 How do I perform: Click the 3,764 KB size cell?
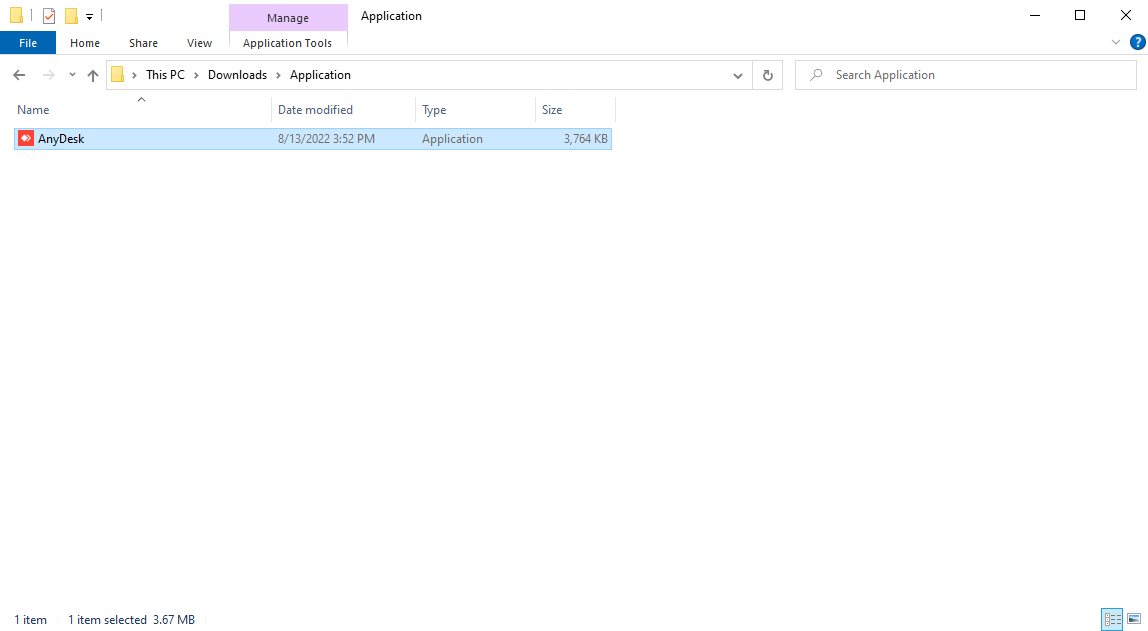pos(586,139)
